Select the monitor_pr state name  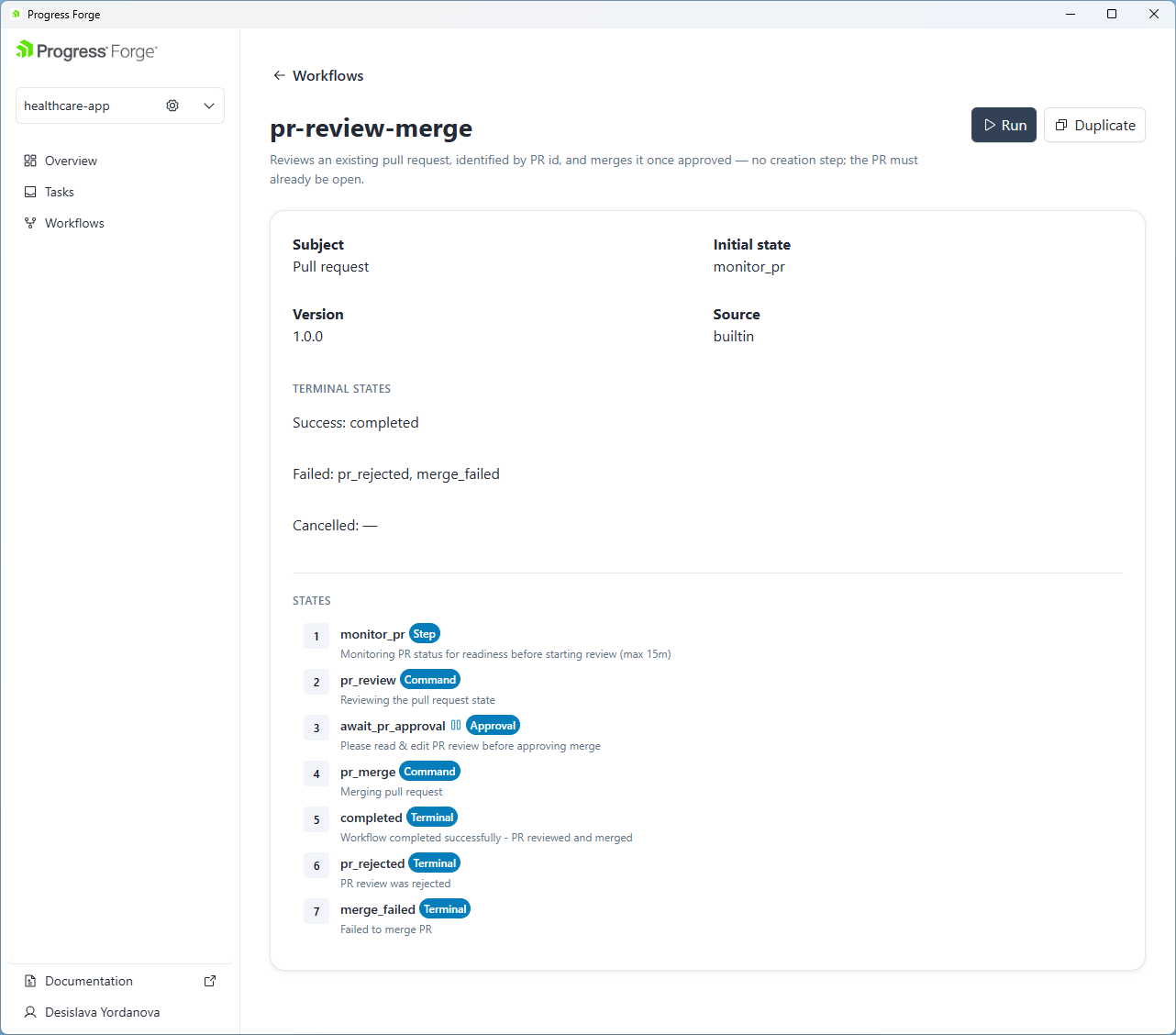coord(372,634)
